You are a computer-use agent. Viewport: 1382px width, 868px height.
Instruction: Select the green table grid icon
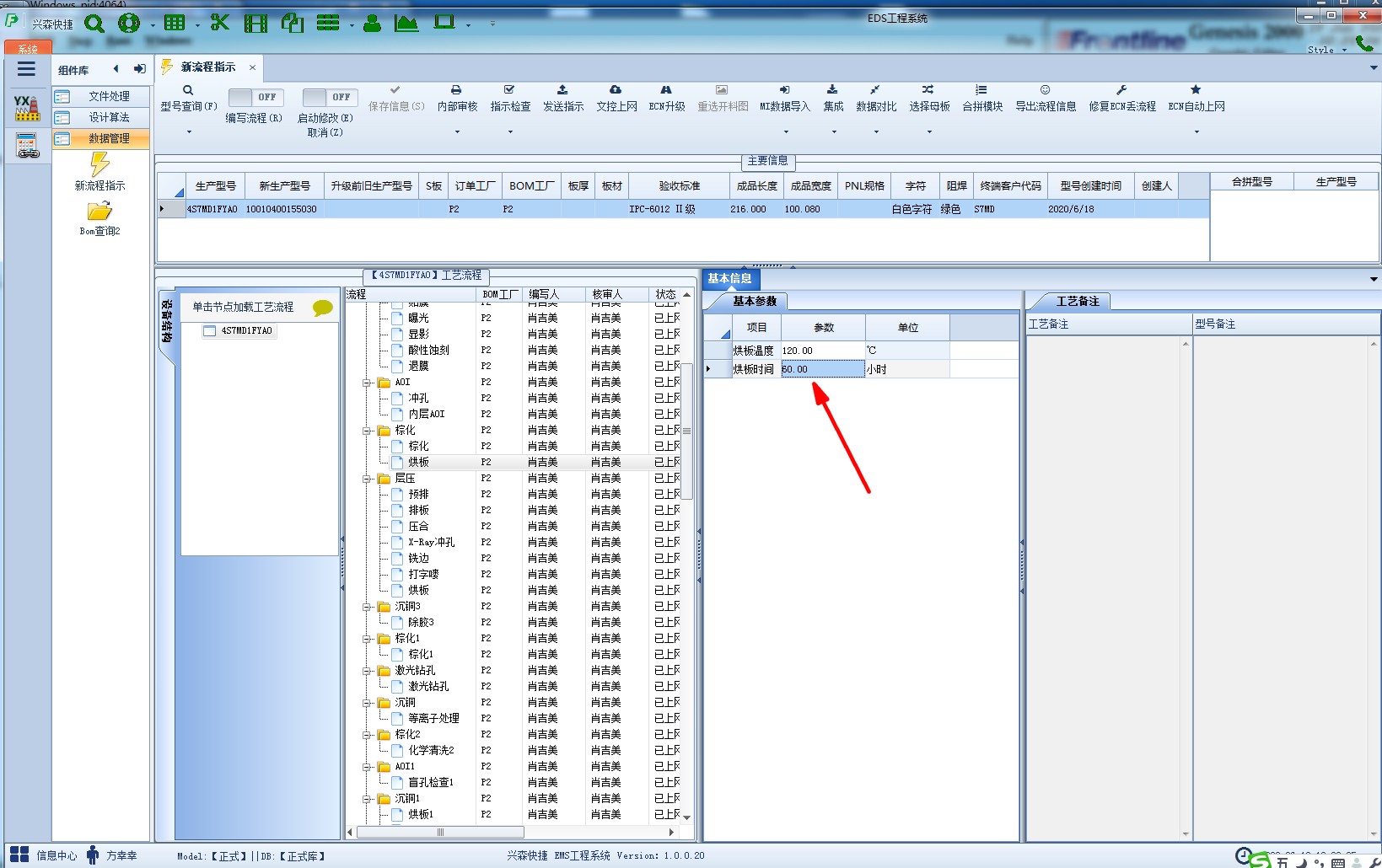coord(175,24)
